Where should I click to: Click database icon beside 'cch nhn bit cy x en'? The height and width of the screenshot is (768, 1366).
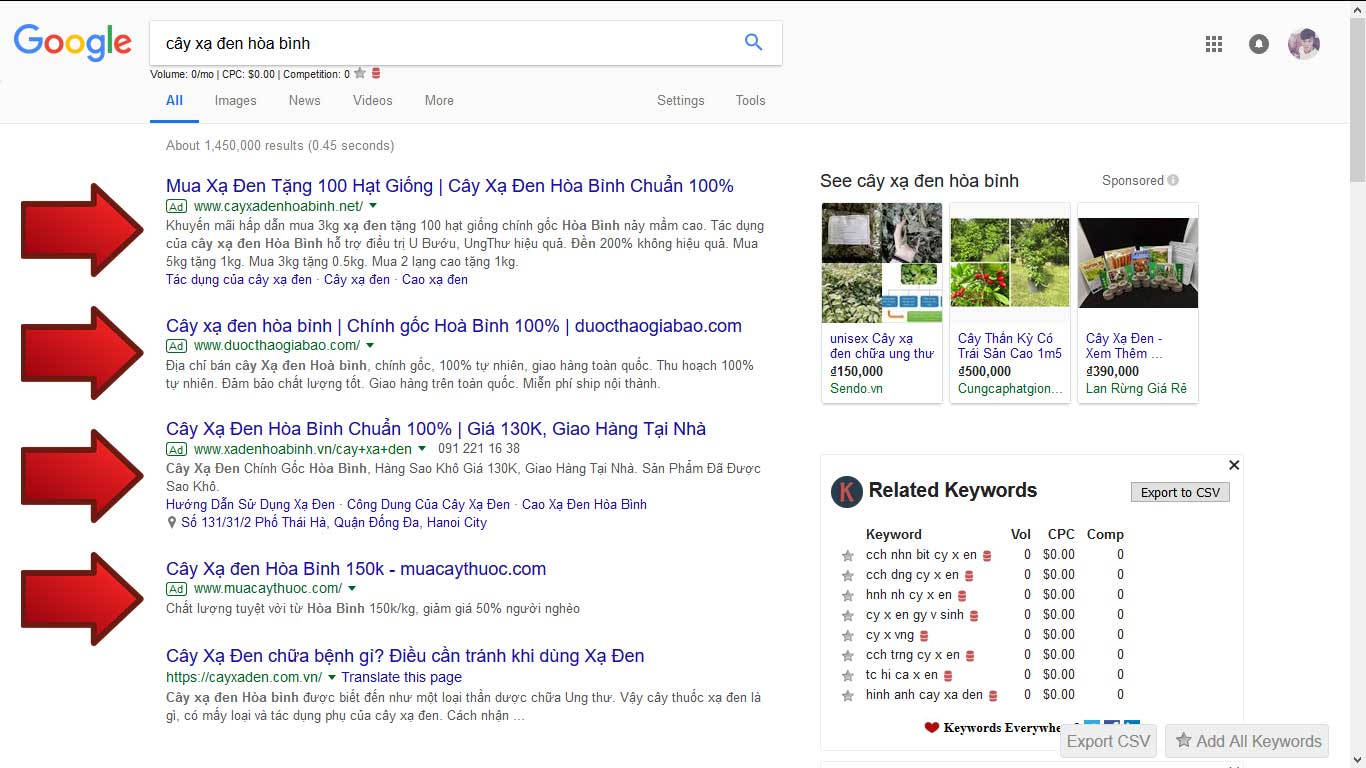tap(987, 555)
